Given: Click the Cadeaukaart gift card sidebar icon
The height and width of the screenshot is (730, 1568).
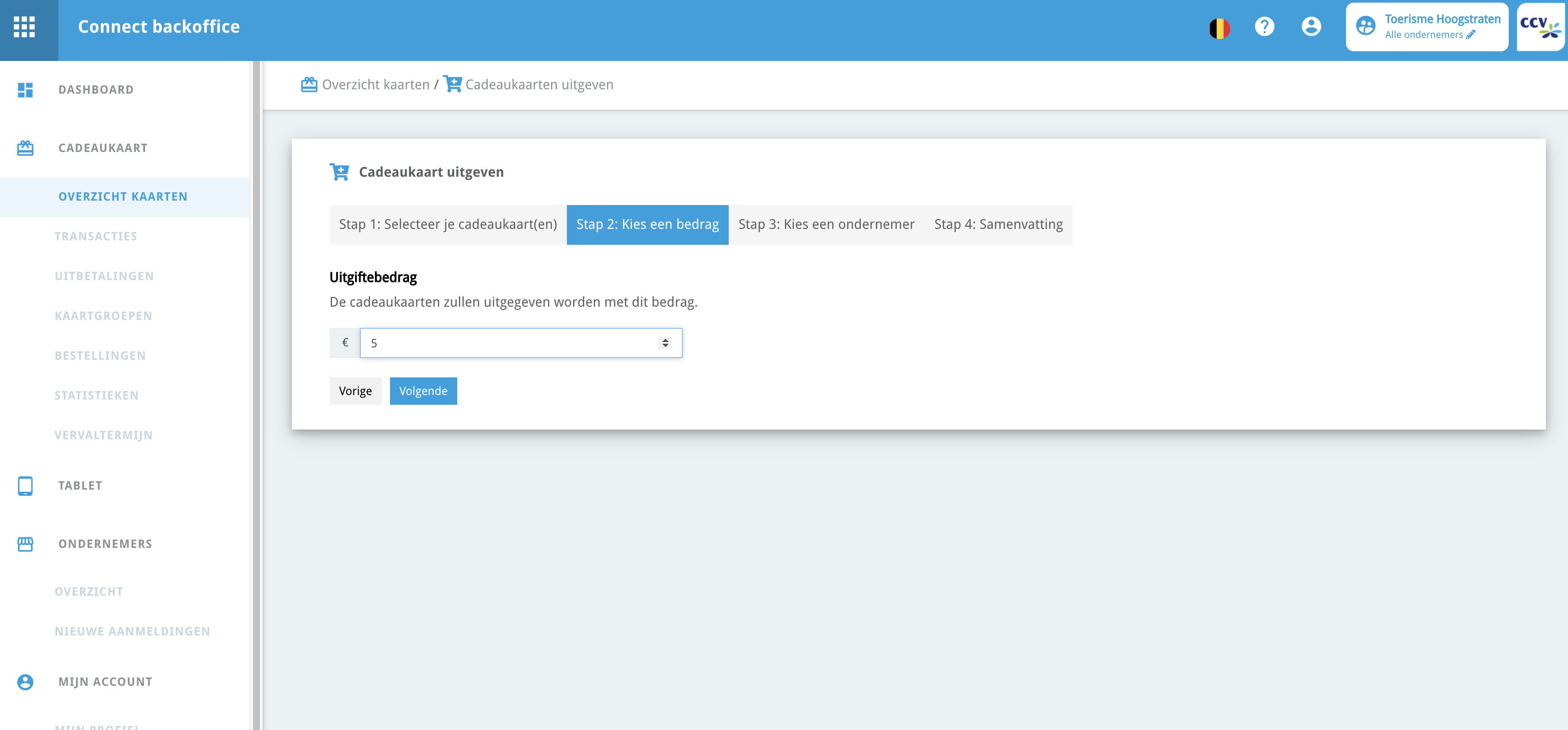Looking at the screenshot, I should click(x=25, y=148).
